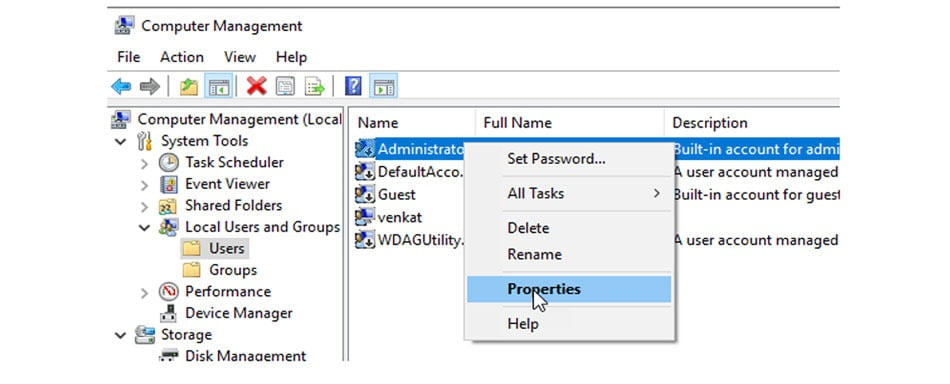
Task: Collapse the System Tools tree node
Action: coord(121,142)
